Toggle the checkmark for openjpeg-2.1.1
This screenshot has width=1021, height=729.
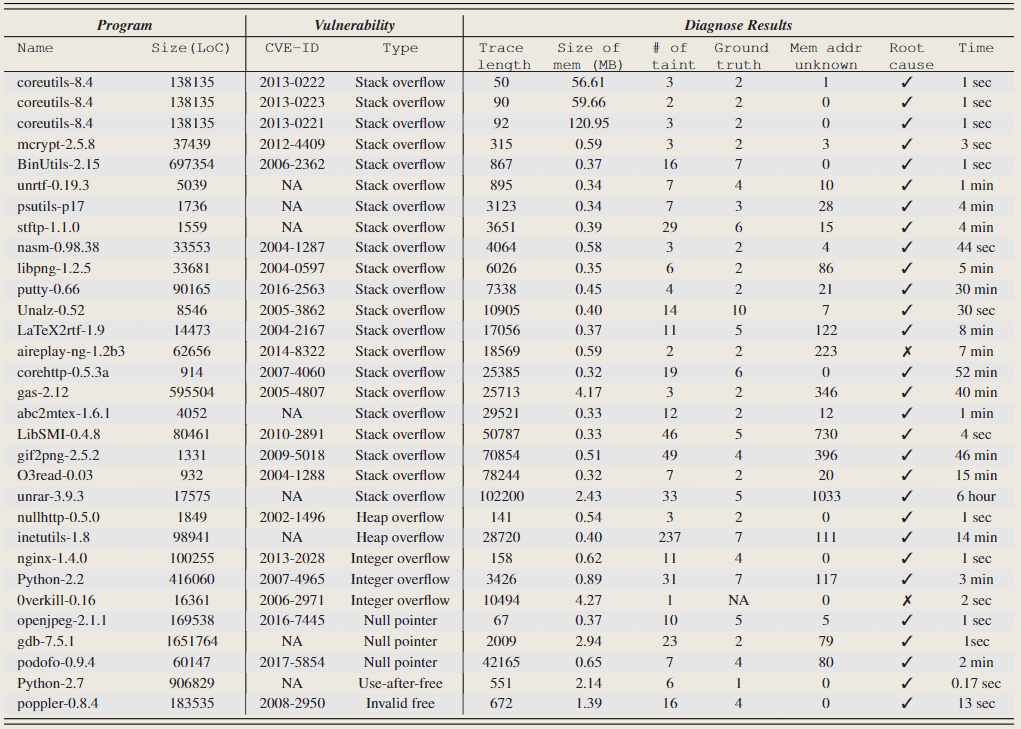click(x=906, y=620)
